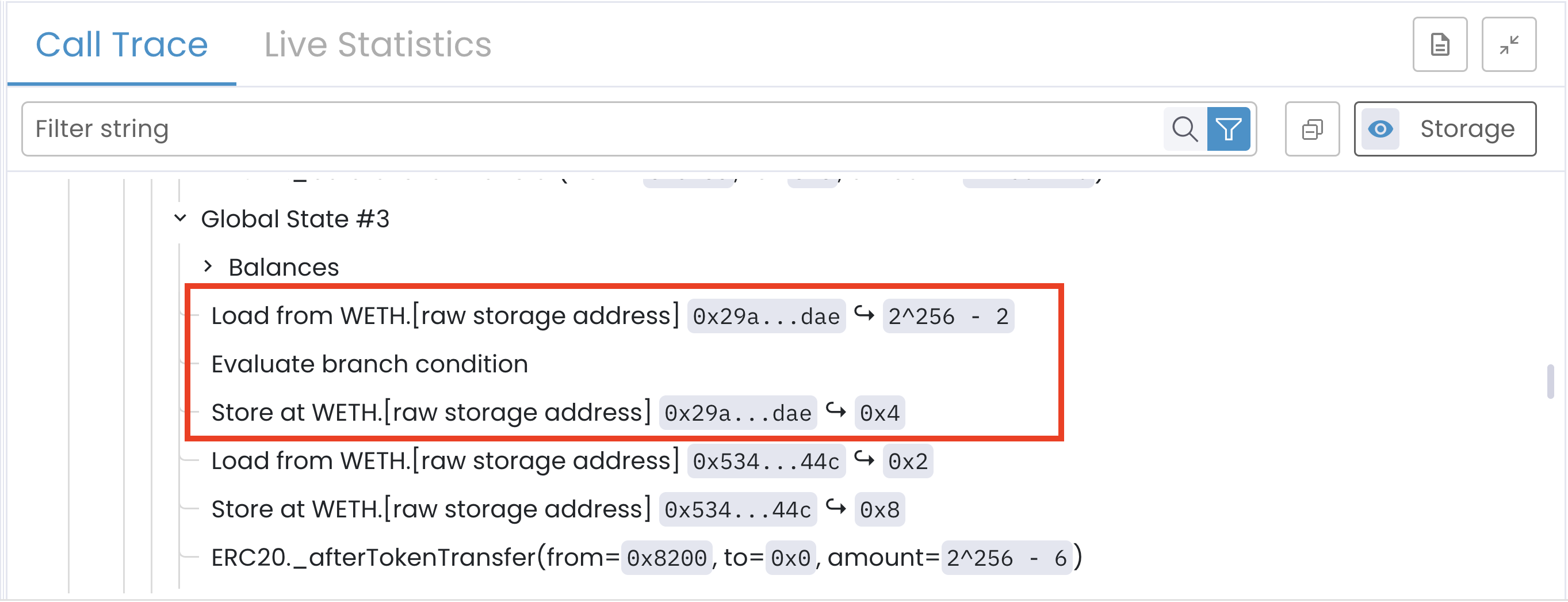Click the 2^256 - 6 amount chip

1005,558
